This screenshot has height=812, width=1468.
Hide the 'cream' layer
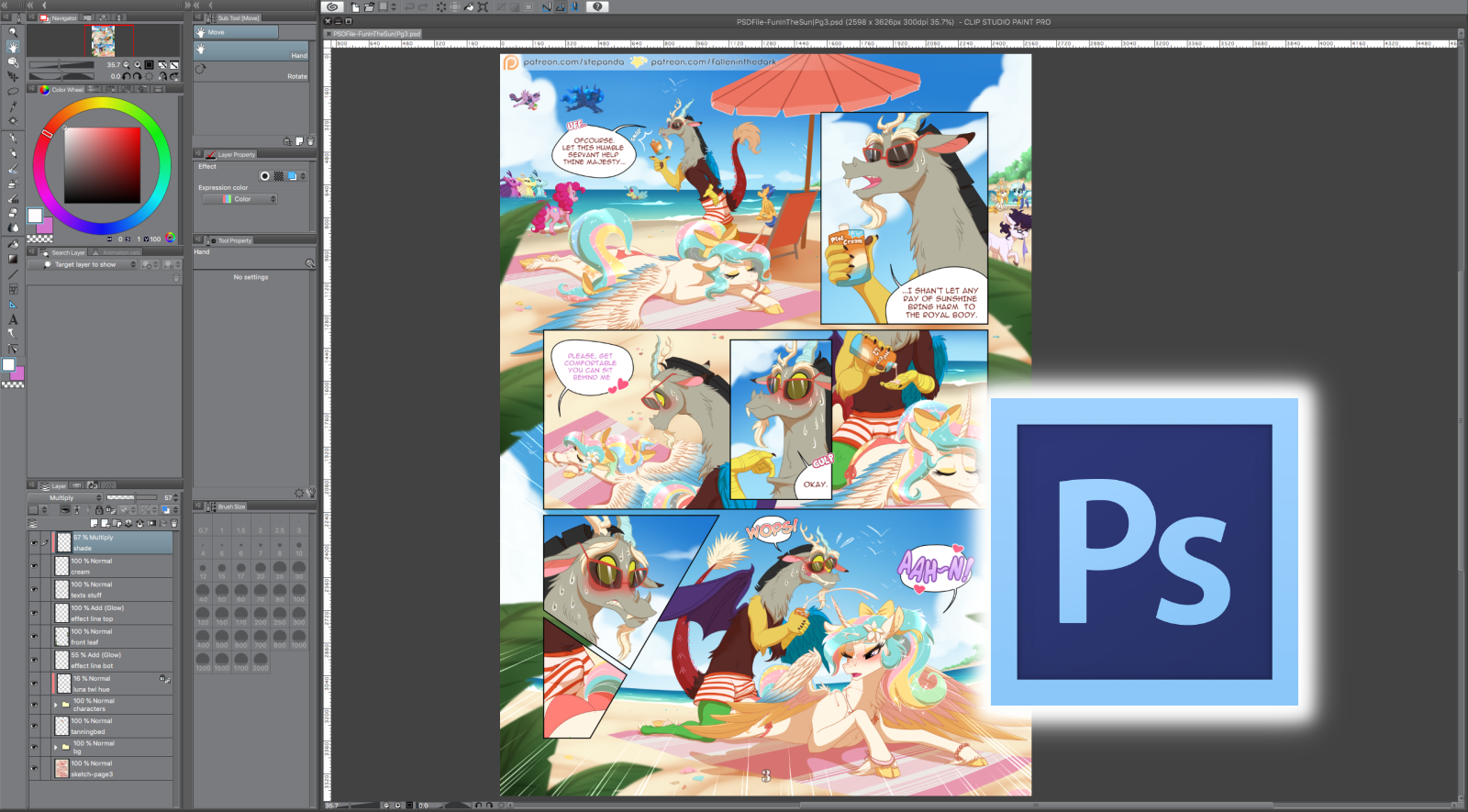(x=34, y=566)
